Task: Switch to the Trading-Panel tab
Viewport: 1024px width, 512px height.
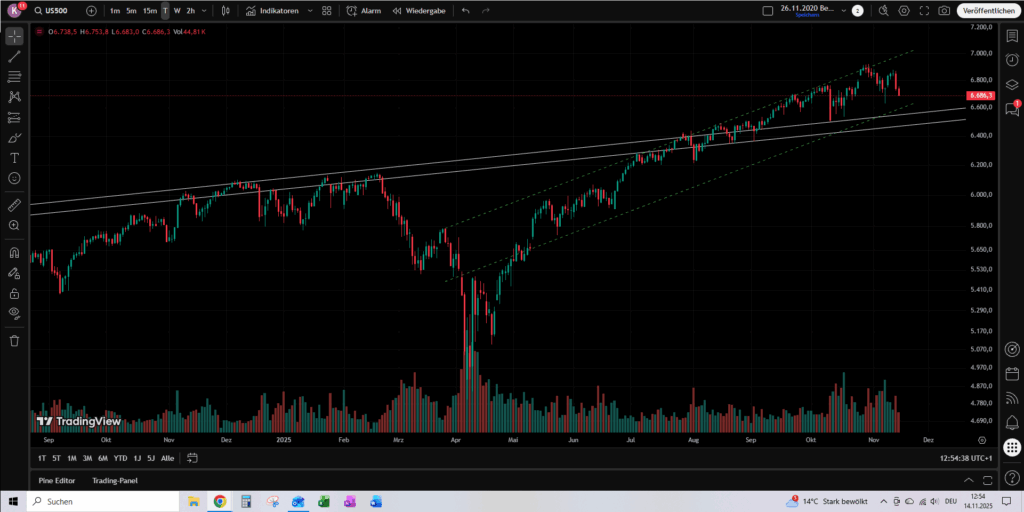Action: [114, 480]
